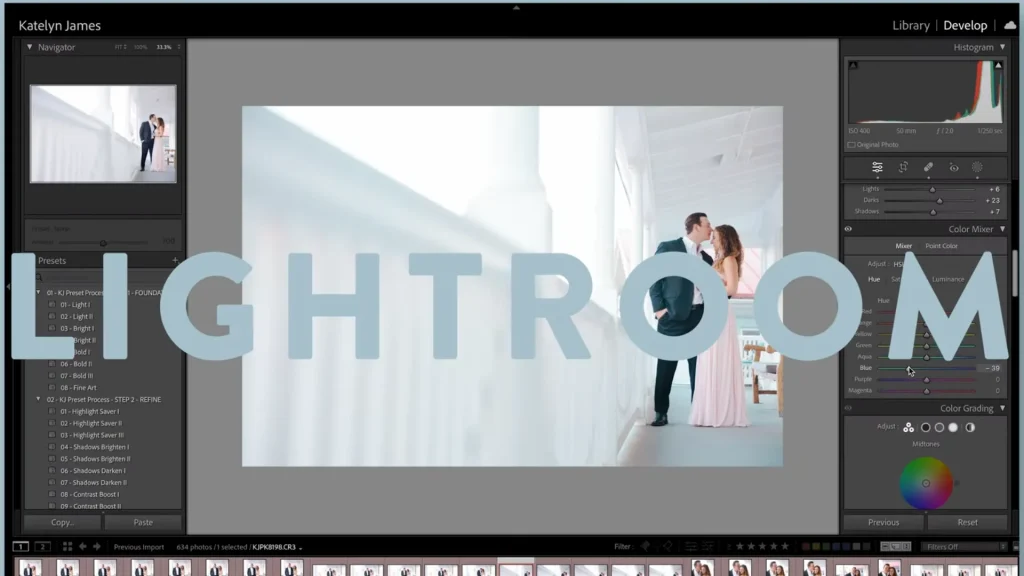1024x576 pixels.
Task: Switch to the Library module
Action: click(x=911, y=24)
